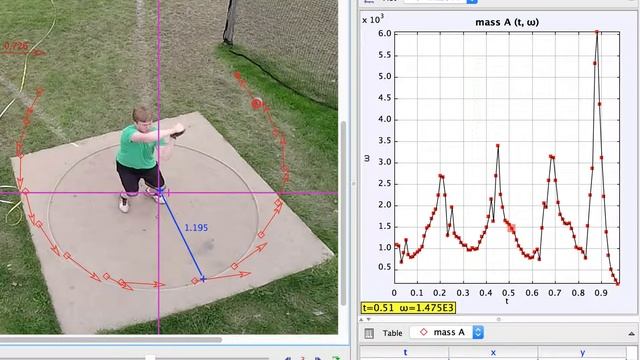
Task: Click the blue cross at the tape measure end
Action: [203, 279]
